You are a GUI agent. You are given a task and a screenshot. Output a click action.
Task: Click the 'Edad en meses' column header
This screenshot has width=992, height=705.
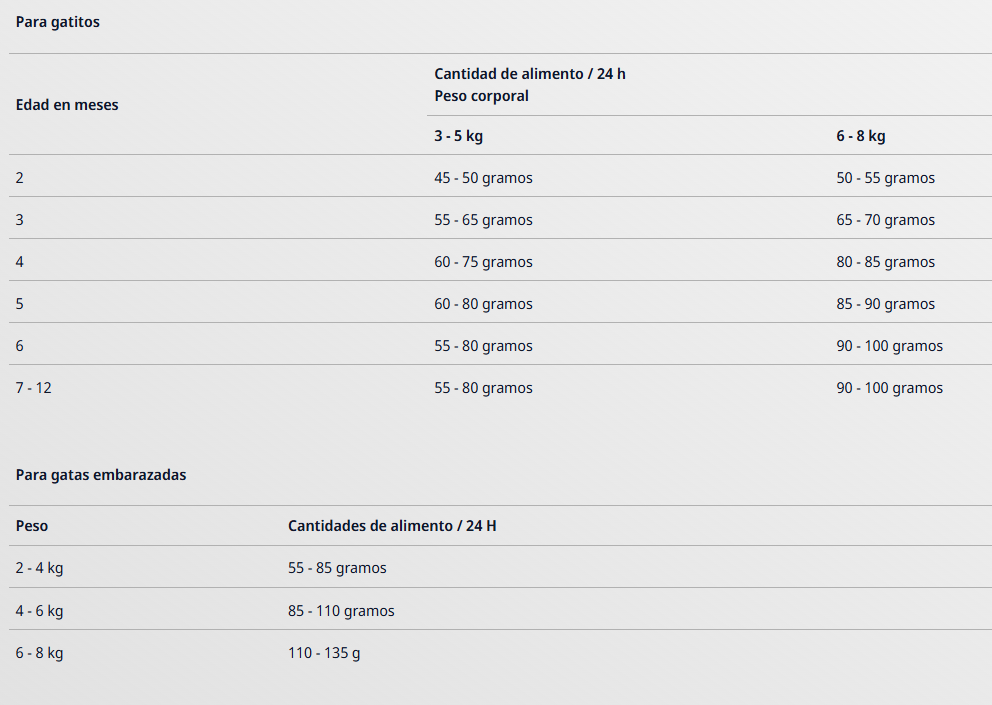(x=67, y=105)
